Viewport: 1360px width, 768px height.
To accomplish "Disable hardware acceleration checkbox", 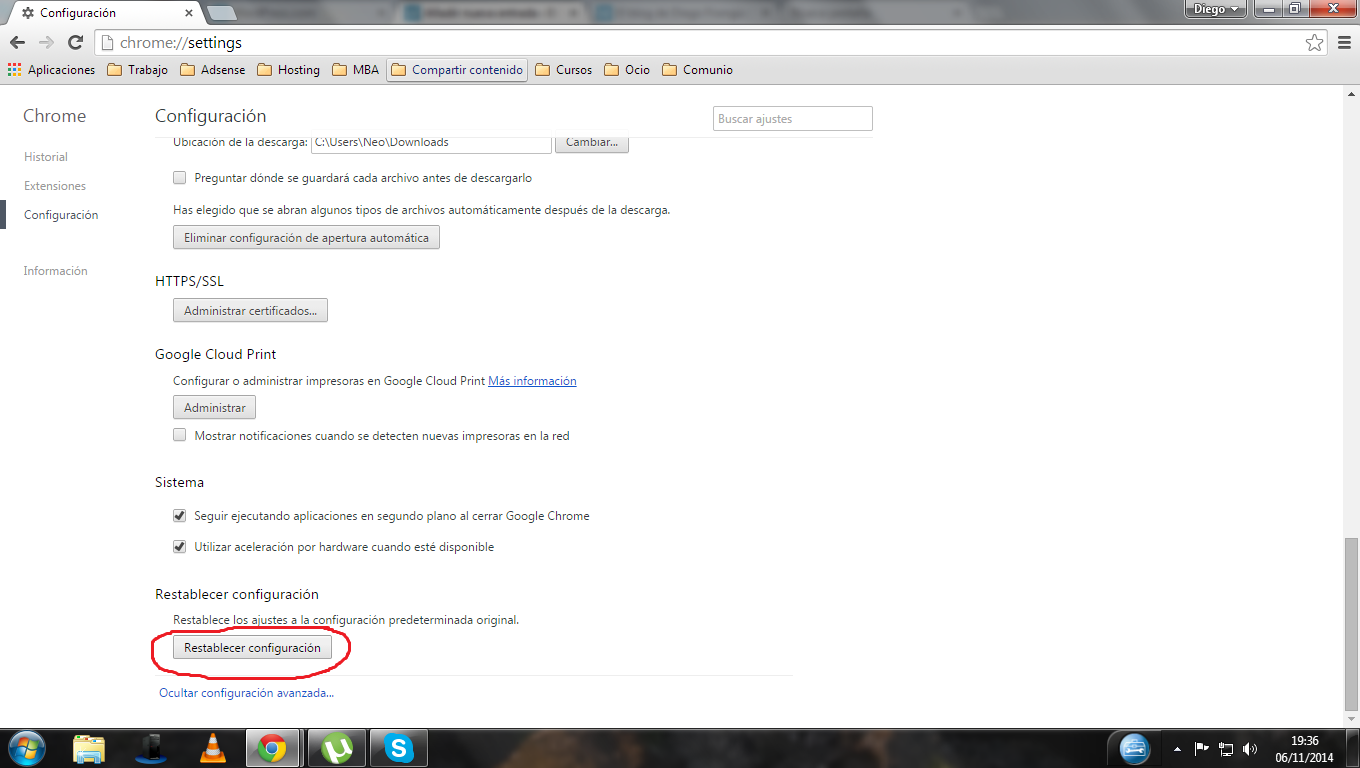I will coord(180,547).
